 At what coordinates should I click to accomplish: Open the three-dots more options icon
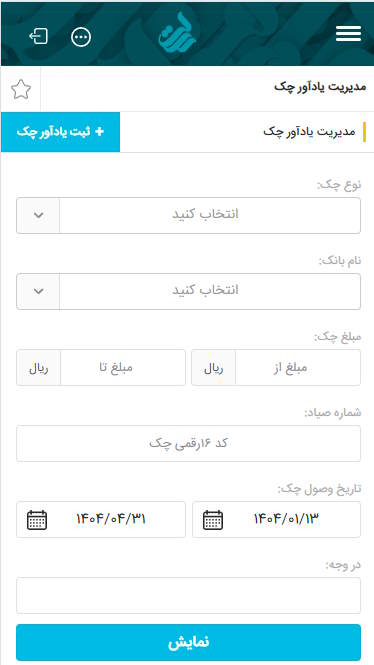[81, 37]
